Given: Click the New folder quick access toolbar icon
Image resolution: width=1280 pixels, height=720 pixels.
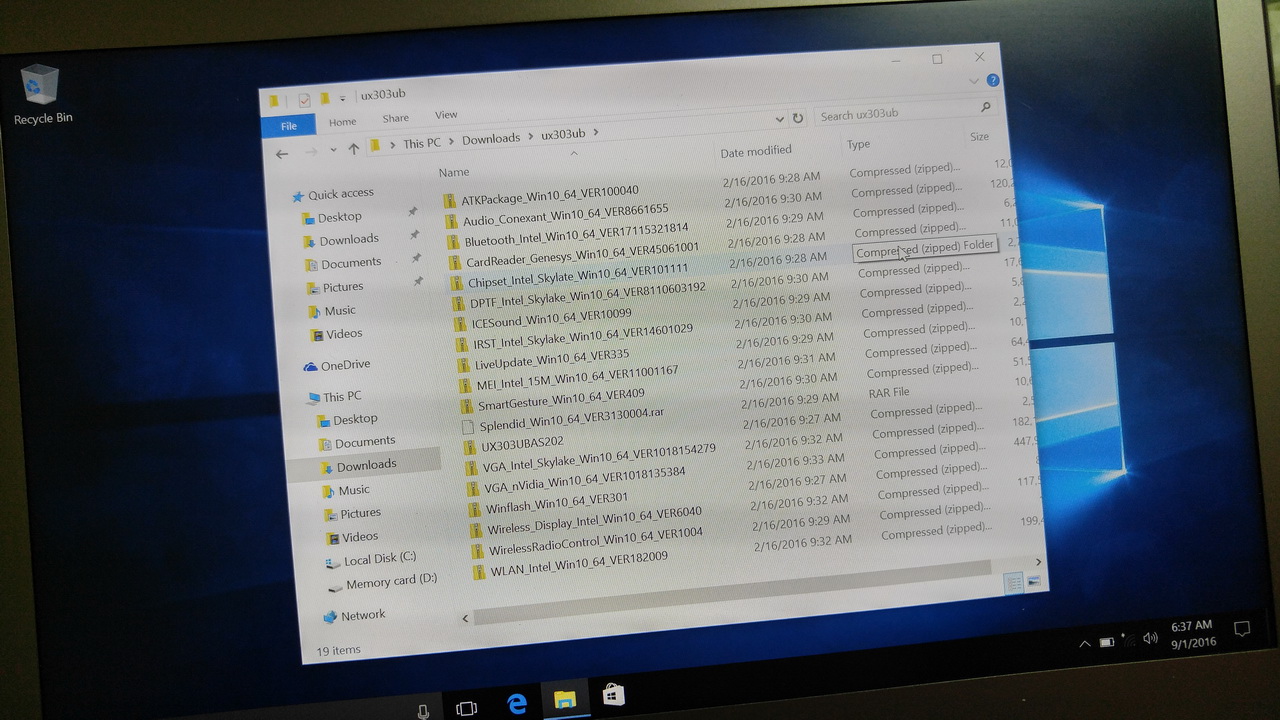Looking at the screenshot, I should 324,99.
